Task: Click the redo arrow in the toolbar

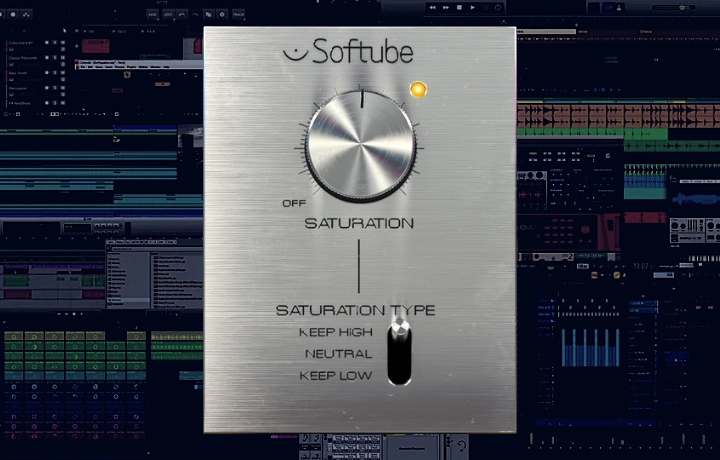Action: coord(195,15)
